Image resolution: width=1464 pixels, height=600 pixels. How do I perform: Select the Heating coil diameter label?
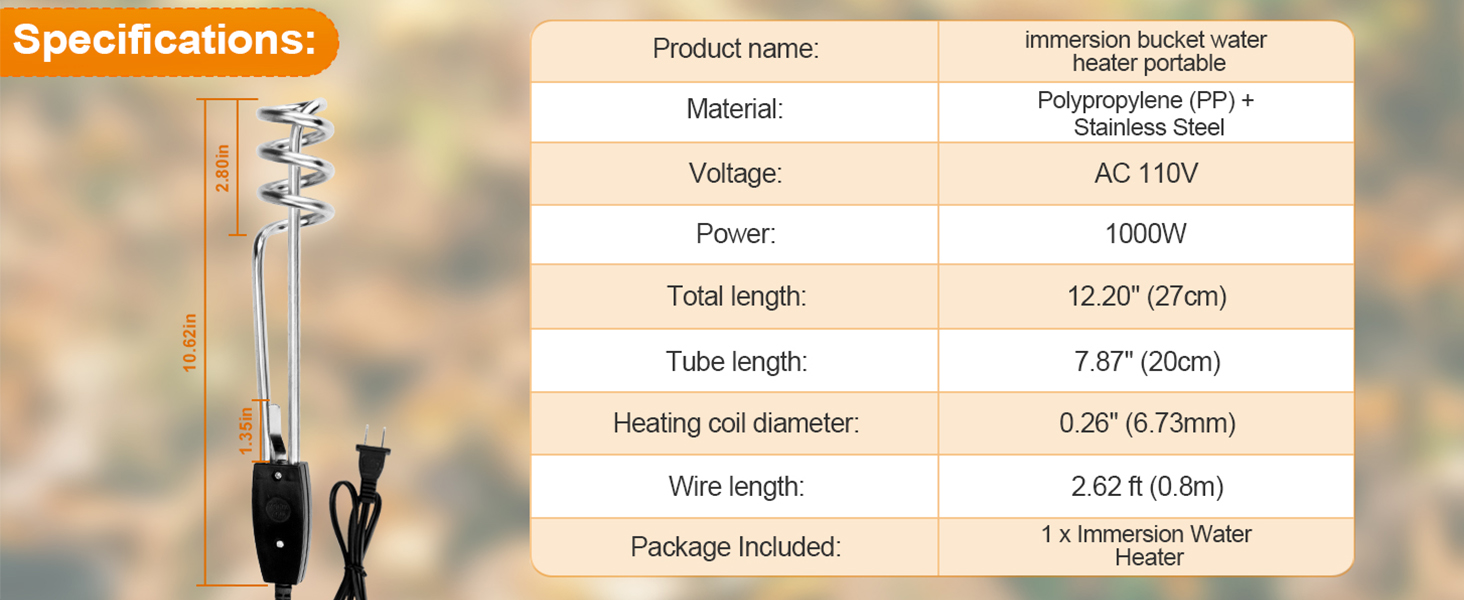coord(735,423)
